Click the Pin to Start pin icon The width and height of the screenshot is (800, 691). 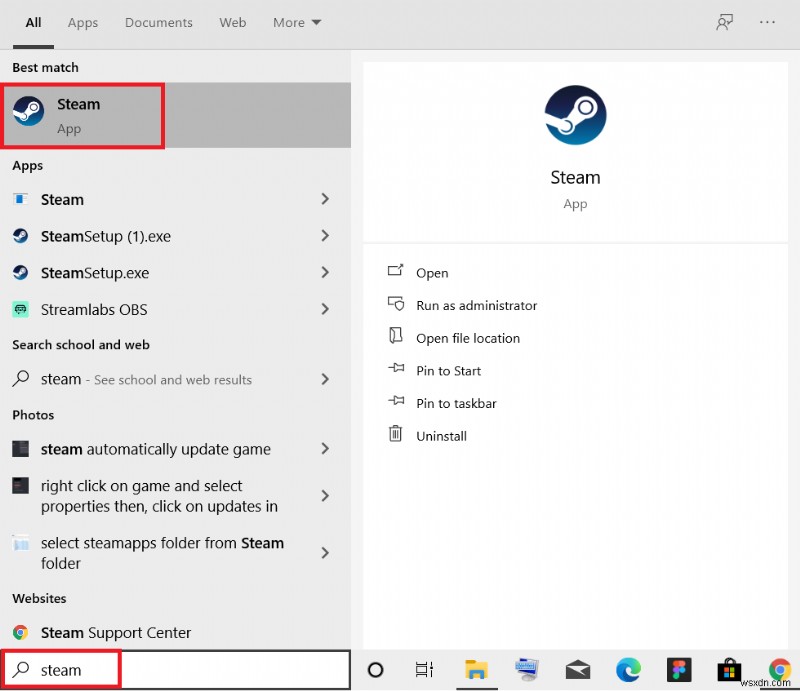tap(396, 367)
